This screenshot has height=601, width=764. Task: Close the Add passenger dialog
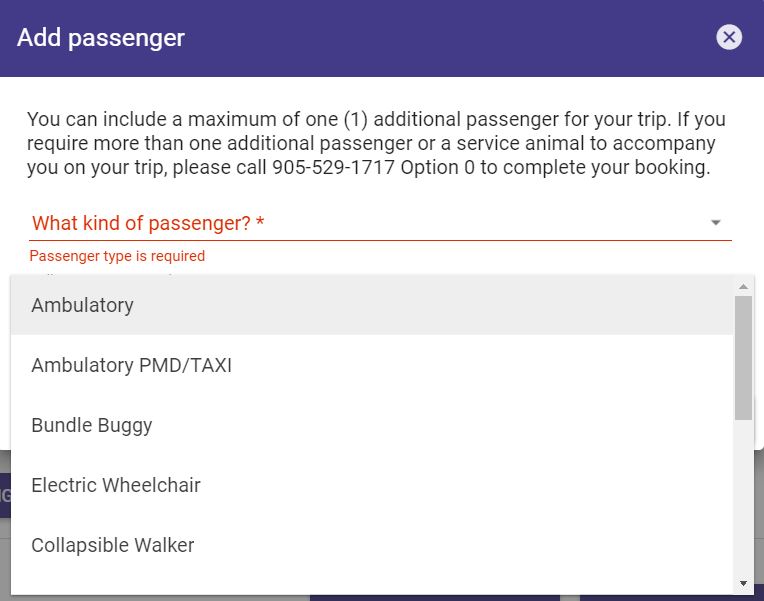729,37
